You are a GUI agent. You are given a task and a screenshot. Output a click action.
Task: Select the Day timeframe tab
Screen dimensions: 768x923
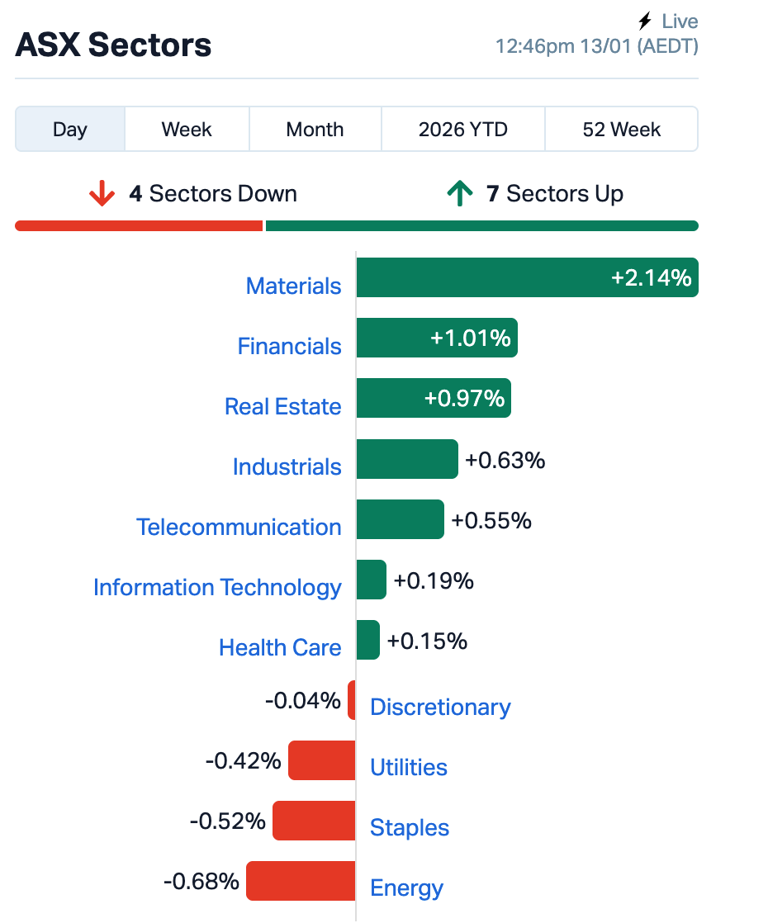click(x=70, y=129)
